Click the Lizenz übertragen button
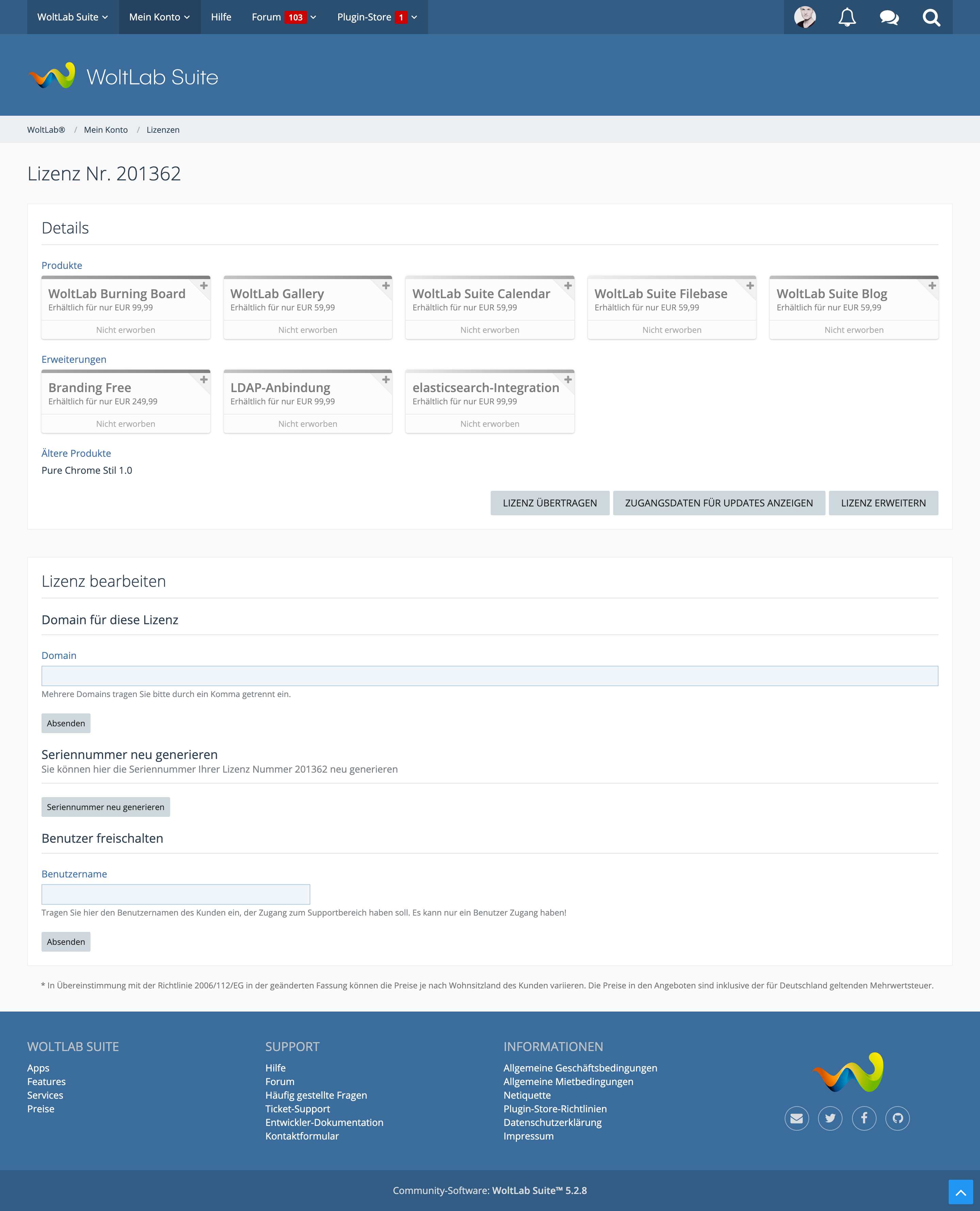 pos(549,502)
